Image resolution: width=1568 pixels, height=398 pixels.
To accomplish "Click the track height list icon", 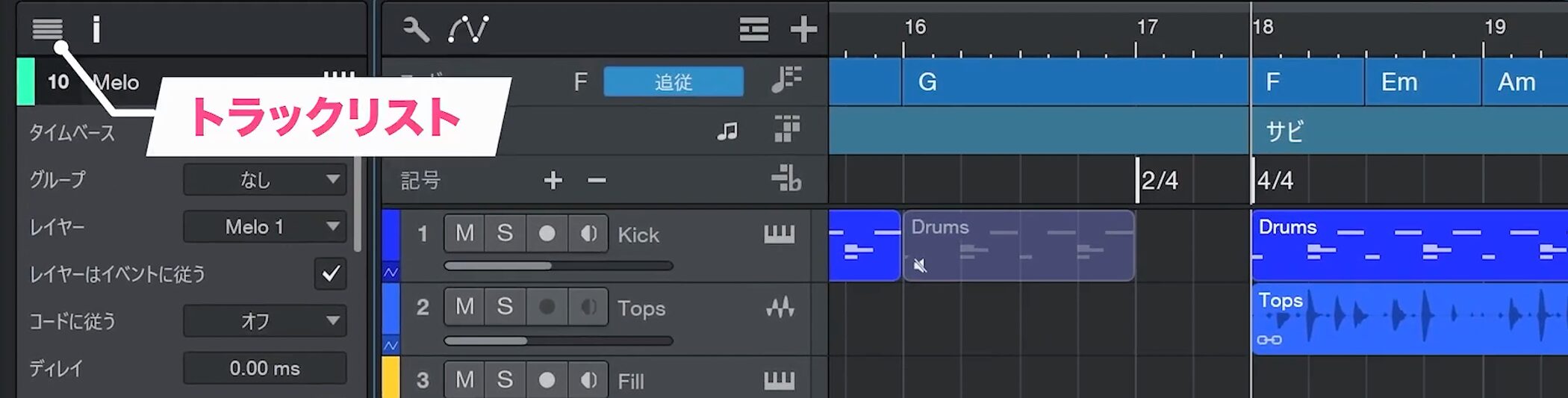I will (754, 30).
